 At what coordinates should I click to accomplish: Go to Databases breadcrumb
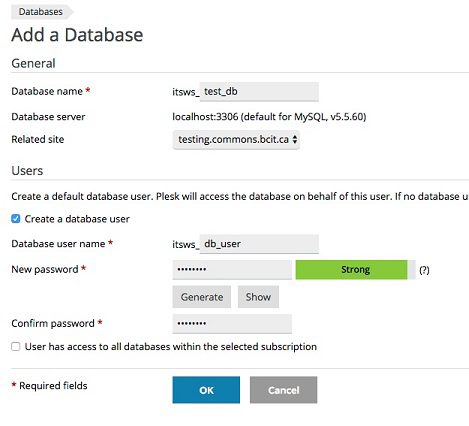tap(41, 12)
